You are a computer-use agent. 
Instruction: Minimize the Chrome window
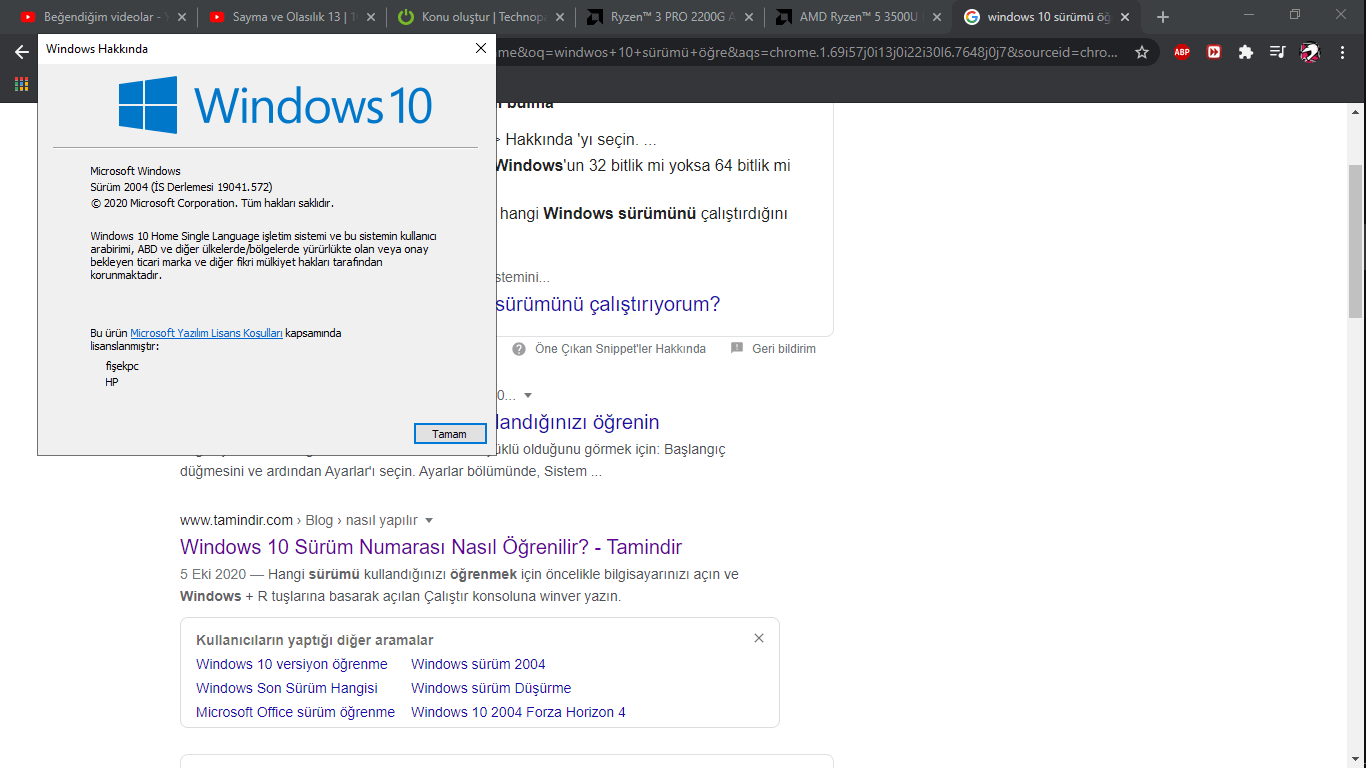pos(1250,14)
